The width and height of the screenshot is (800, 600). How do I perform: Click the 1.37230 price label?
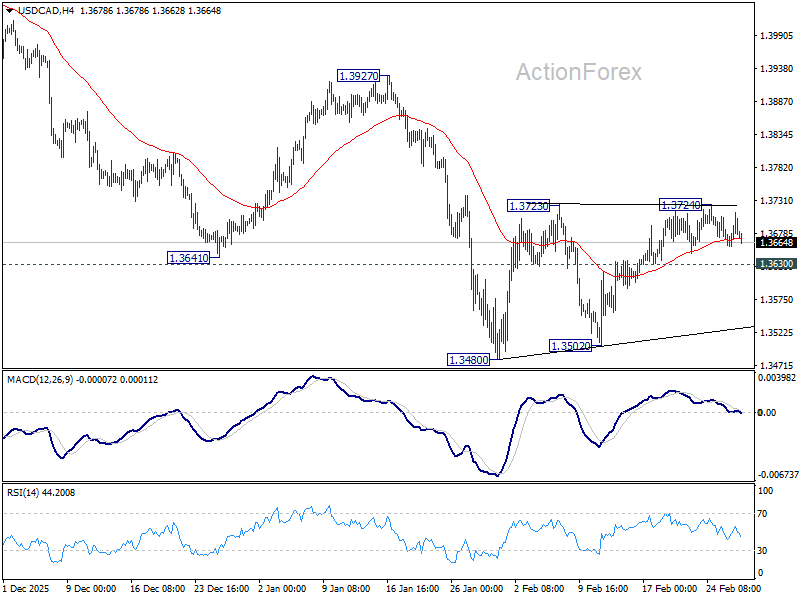pos(529,206)
